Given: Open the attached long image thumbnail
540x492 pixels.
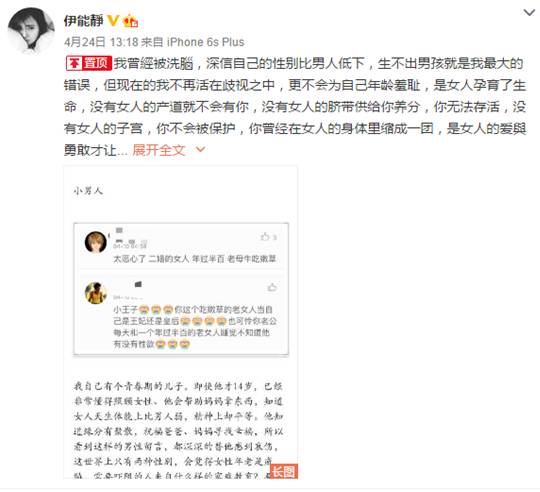Looking at the screenshot, I should (x=181, y=322).
